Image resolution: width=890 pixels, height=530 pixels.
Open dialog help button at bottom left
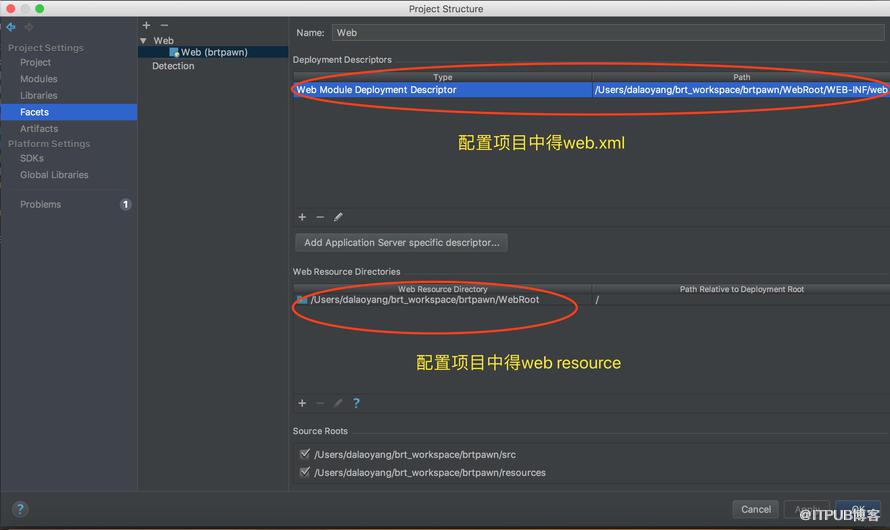click(20, 509)
